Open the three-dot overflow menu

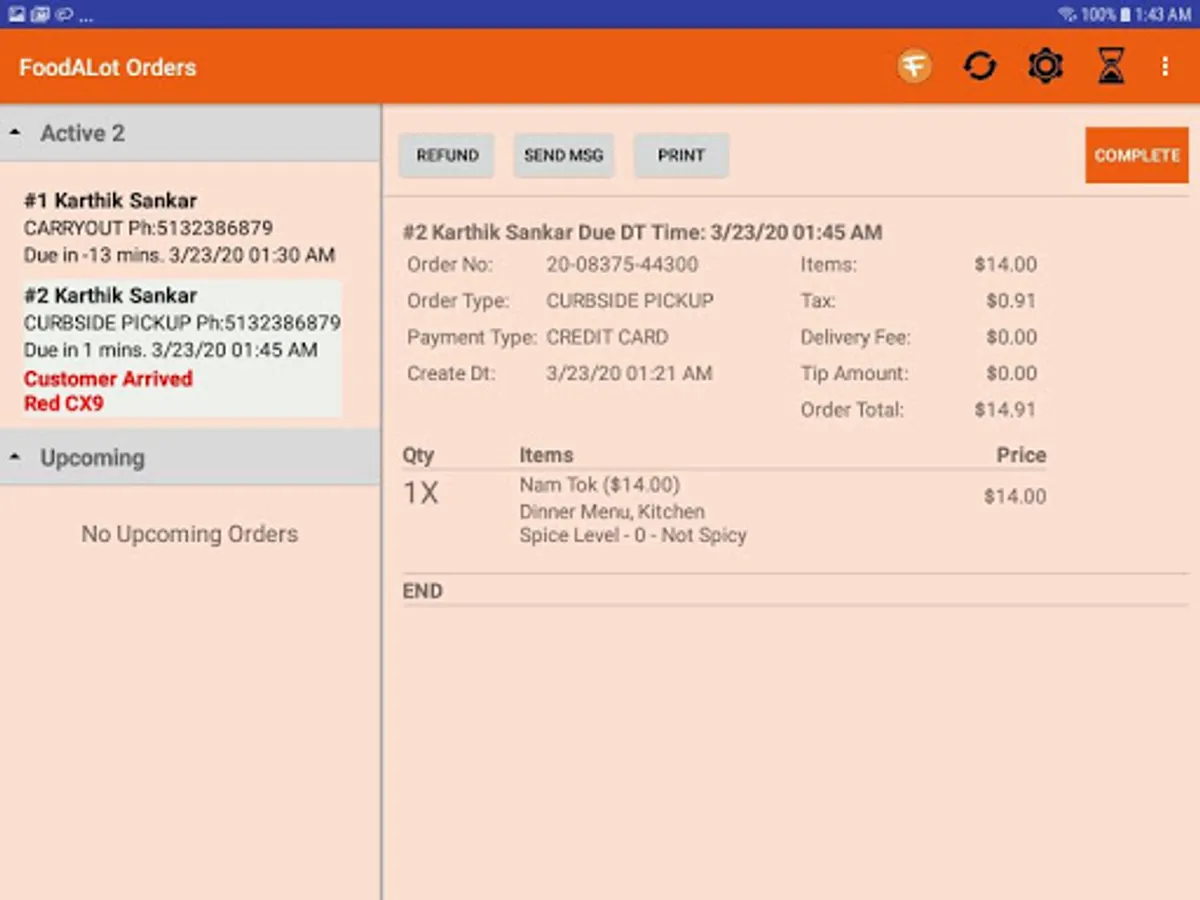click(1165, 67)
